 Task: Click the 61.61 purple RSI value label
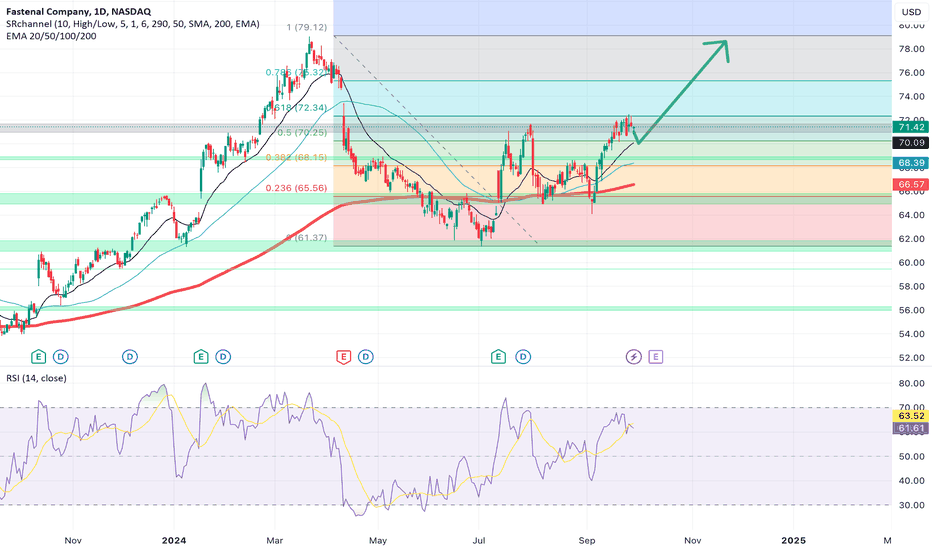coord(911,428)
